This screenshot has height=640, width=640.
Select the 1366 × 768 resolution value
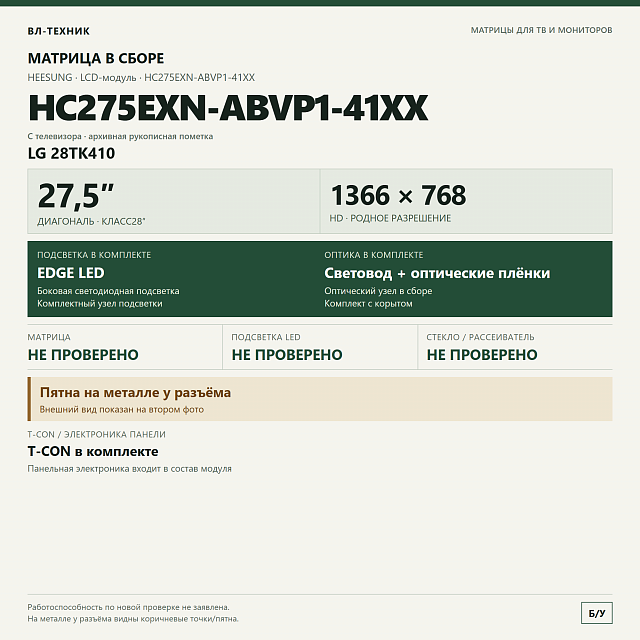click(x=398, y=195)
